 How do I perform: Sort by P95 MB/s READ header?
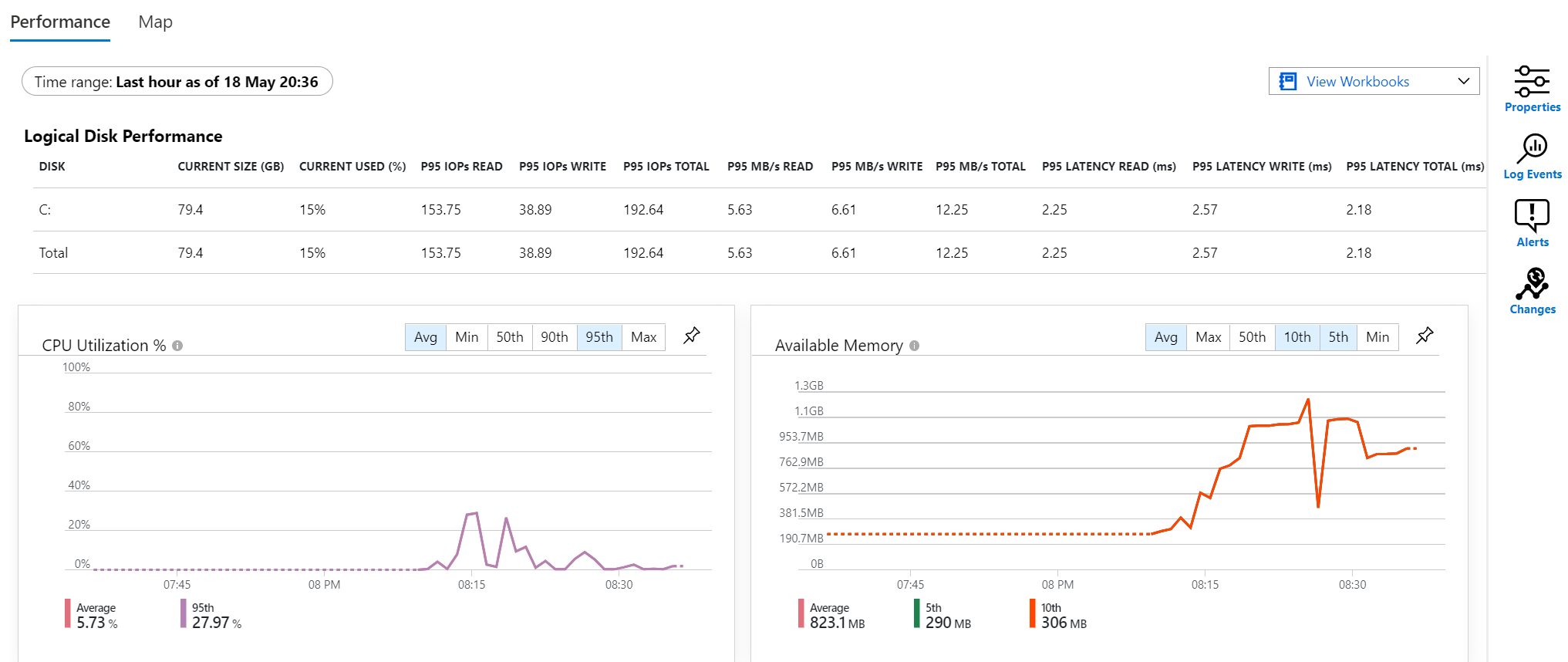[x=770, y=167]
